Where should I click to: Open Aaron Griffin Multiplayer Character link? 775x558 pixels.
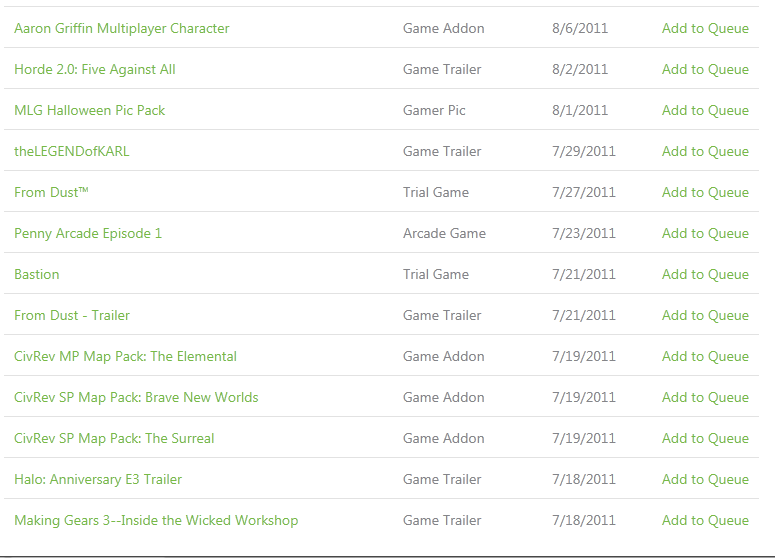coord(122,29)
